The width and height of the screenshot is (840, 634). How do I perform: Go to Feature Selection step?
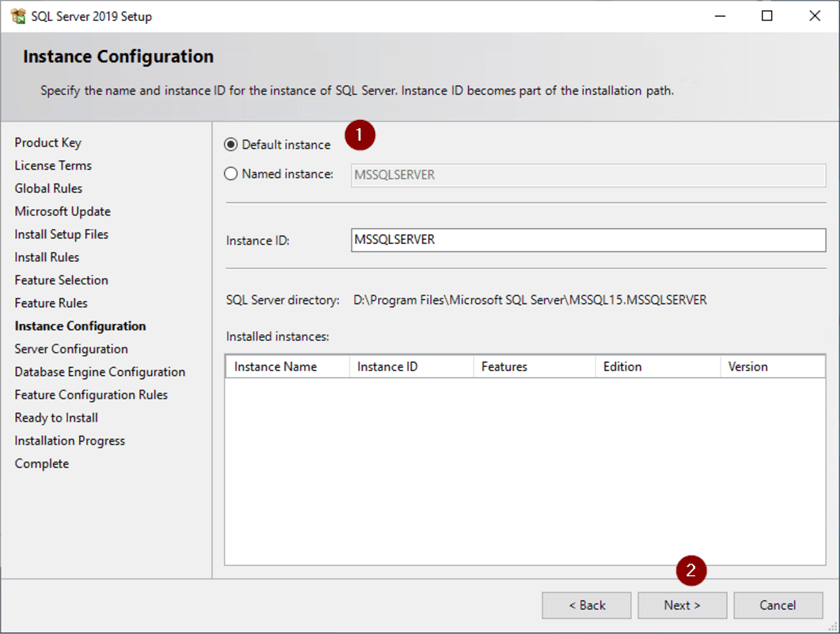(61, 280)
